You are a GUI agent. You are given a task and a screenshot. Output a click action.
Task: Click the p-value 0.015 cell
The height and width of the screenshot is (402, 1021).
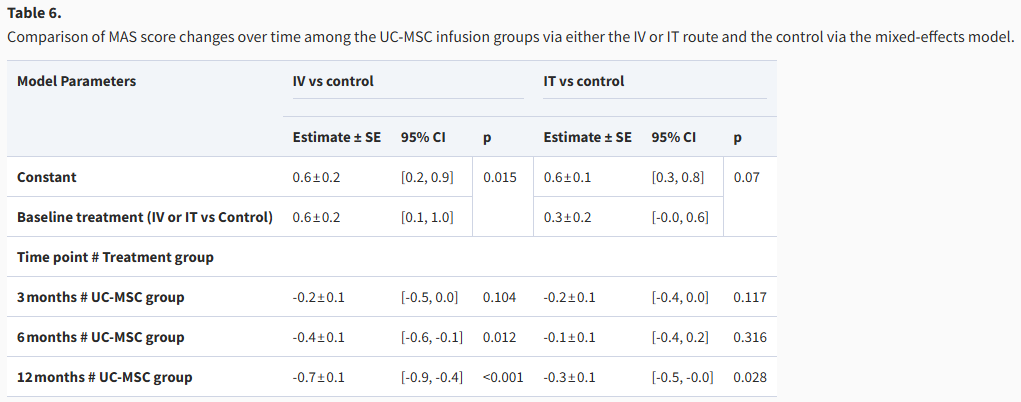[x=500, y=177]
